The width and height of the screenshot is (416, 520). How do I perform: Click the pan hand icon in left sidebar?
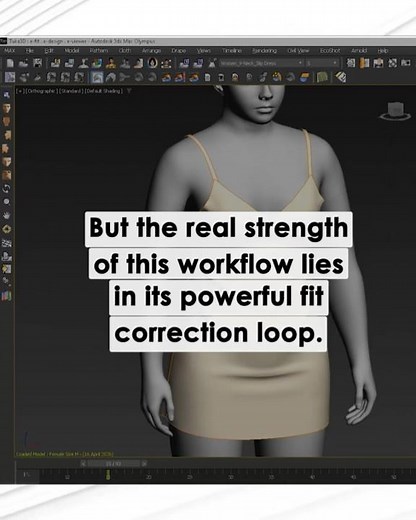[x=7, y=215]
